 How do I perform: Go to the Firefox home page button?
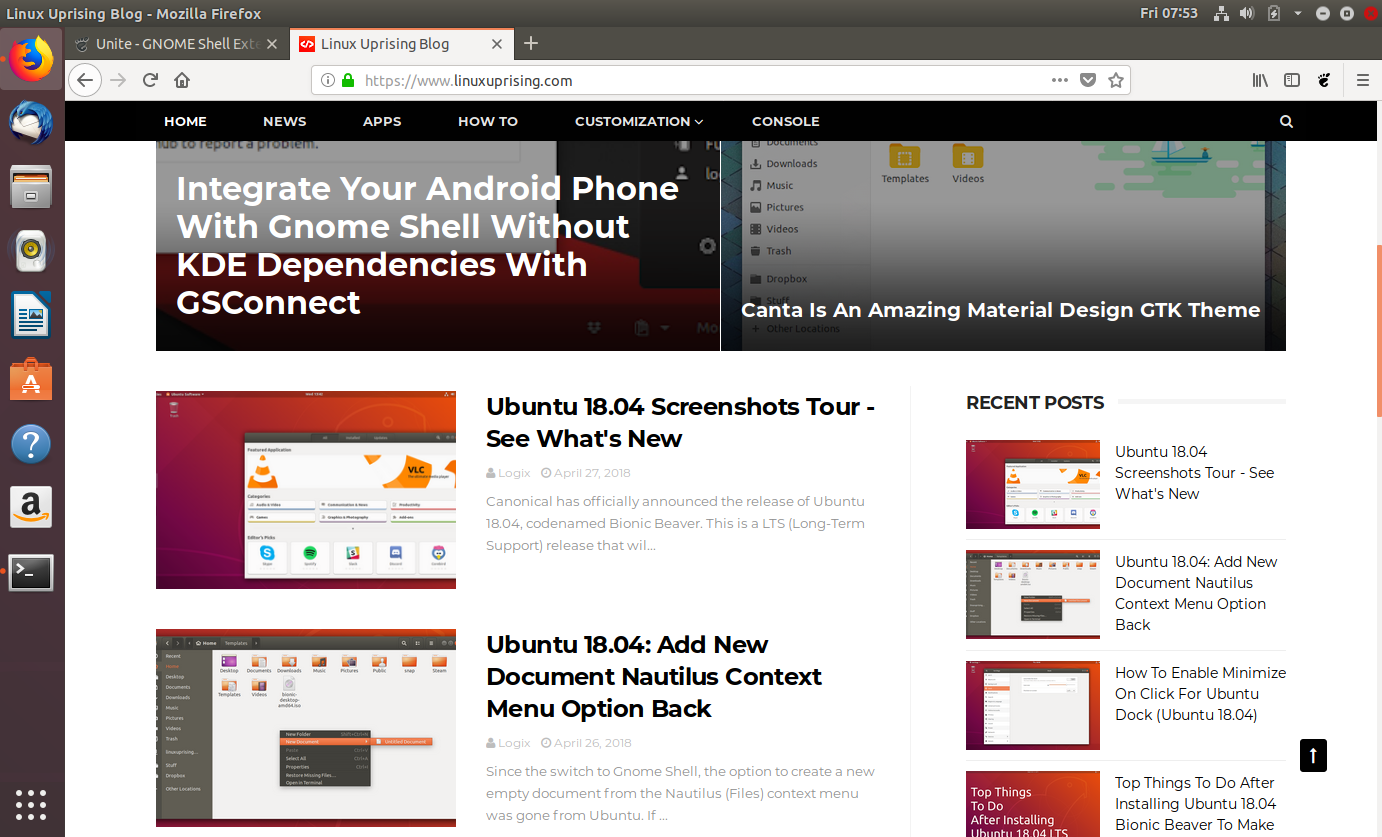coord(182,80)
